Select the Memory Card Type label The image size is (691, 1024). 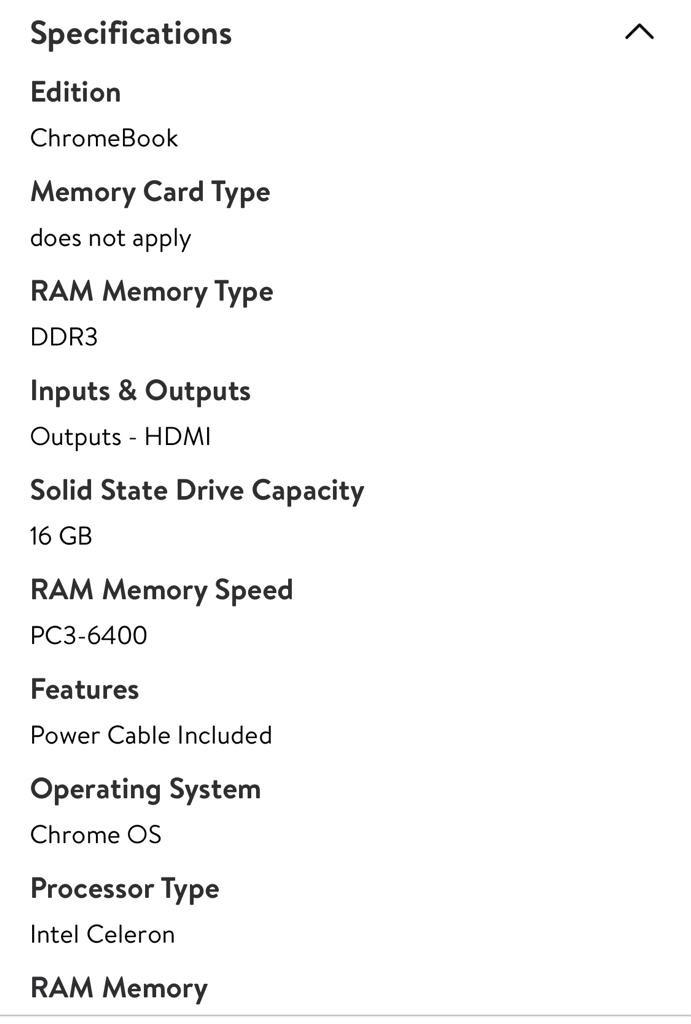(x=150, y=193)
